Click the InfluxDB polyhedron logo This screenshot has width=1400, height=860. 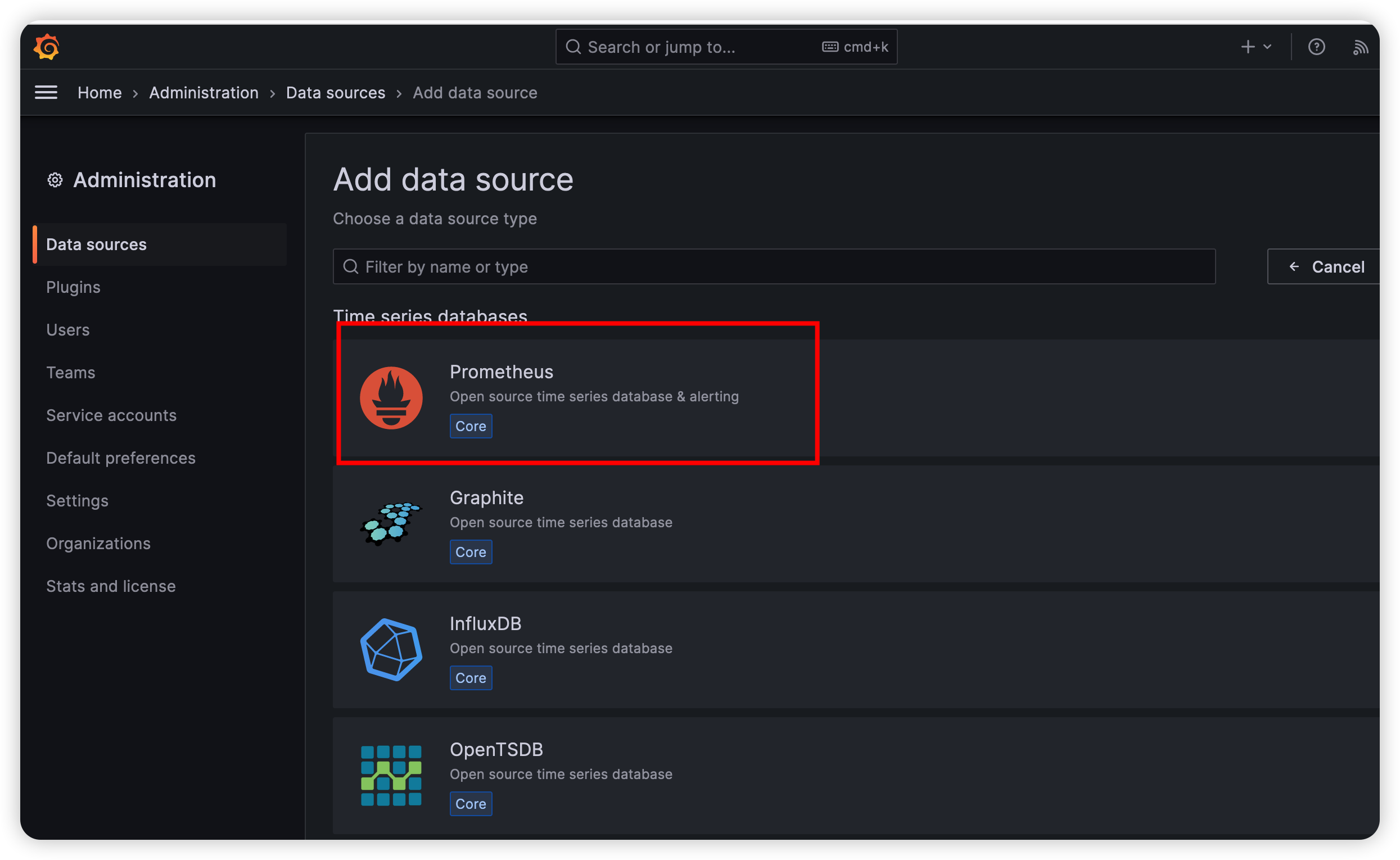(x=391, y=650)
